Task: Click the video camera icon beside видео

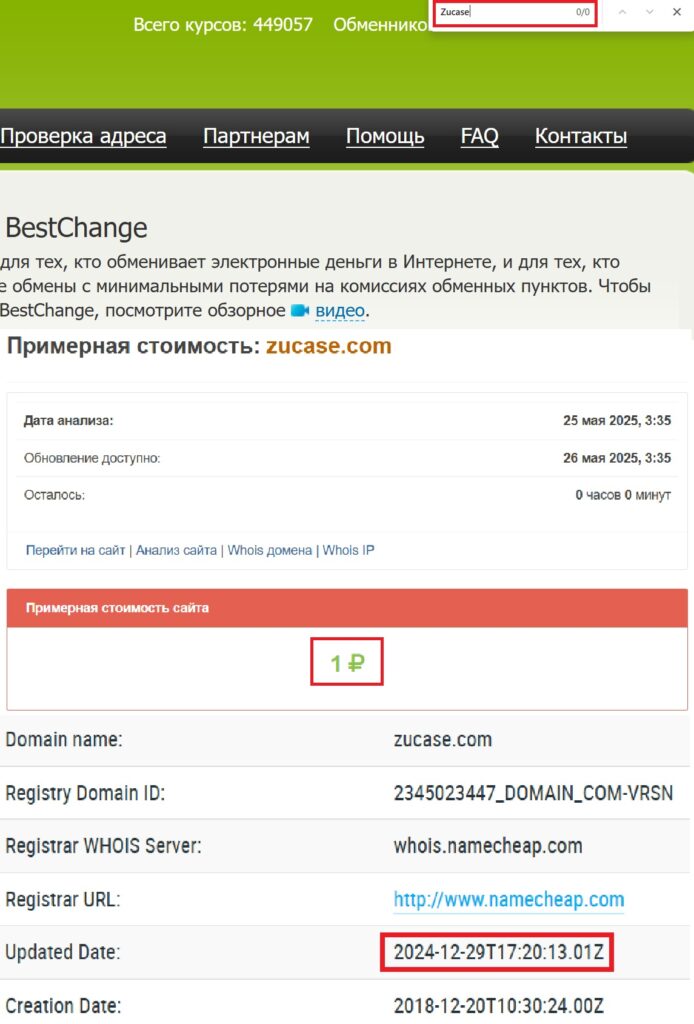Action: [x=300, y=311]
